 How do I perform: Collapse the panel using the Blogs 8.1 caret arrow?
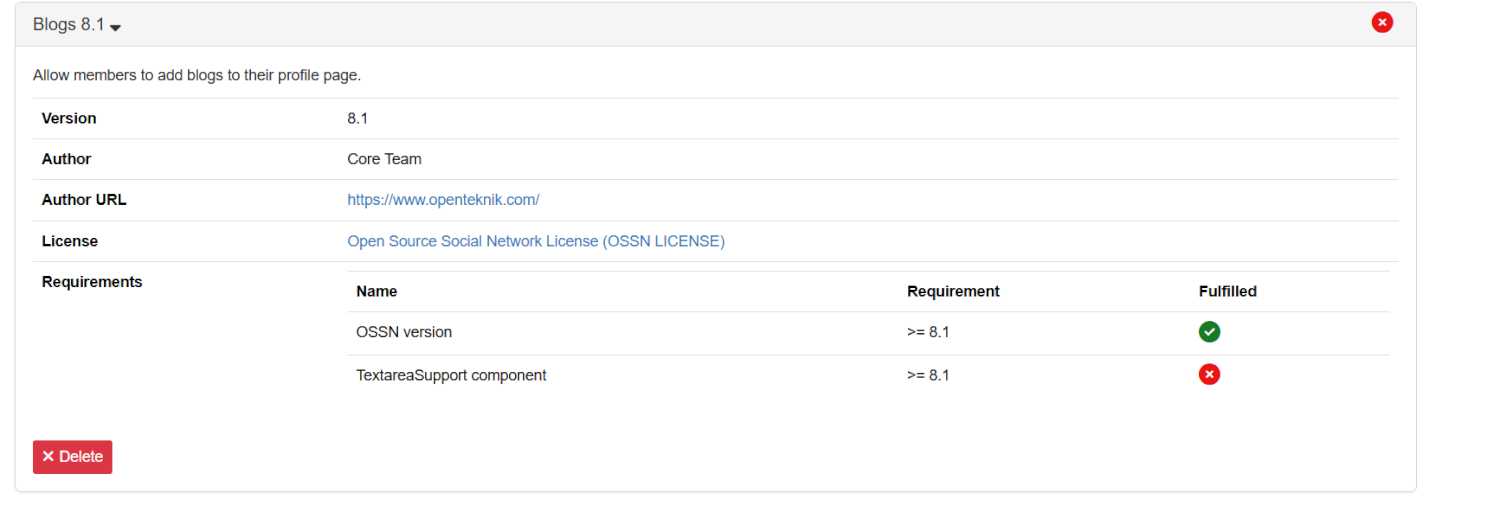(x=116, y=27)
